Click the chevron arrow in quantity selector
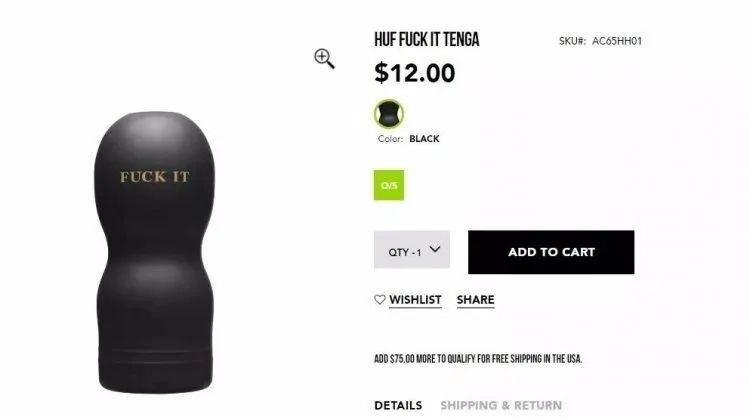750x418 pixels. tap(434, 249)
